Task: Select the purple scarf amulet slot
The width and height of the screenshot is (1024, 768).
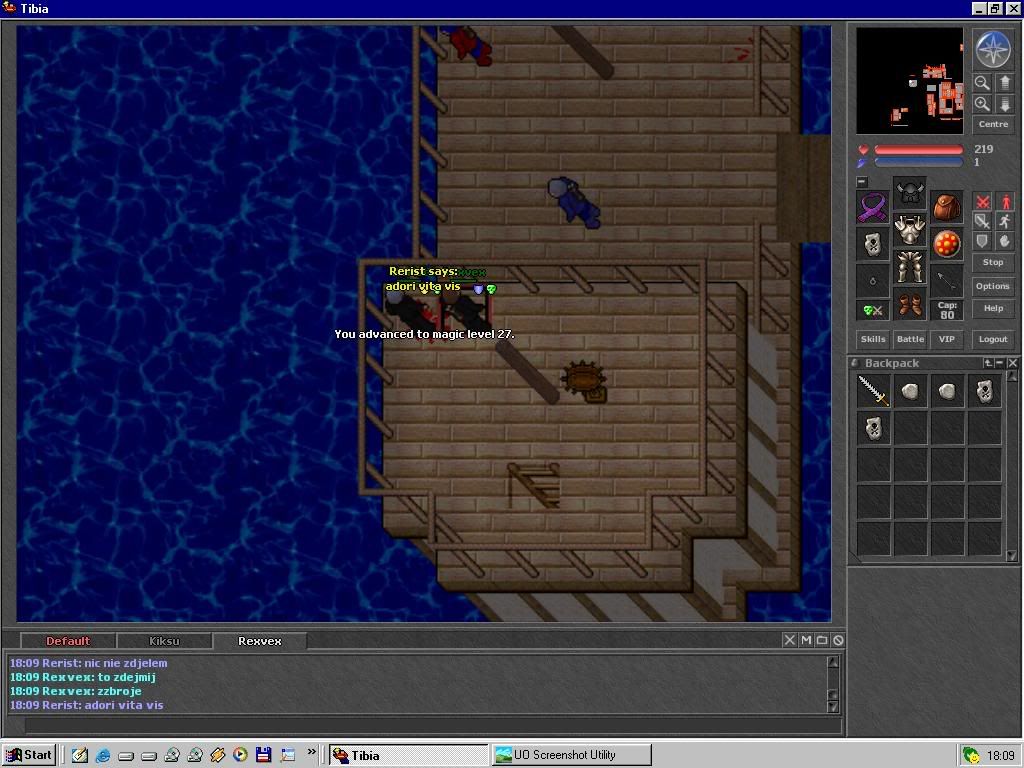Action: (x=872, y=207)
